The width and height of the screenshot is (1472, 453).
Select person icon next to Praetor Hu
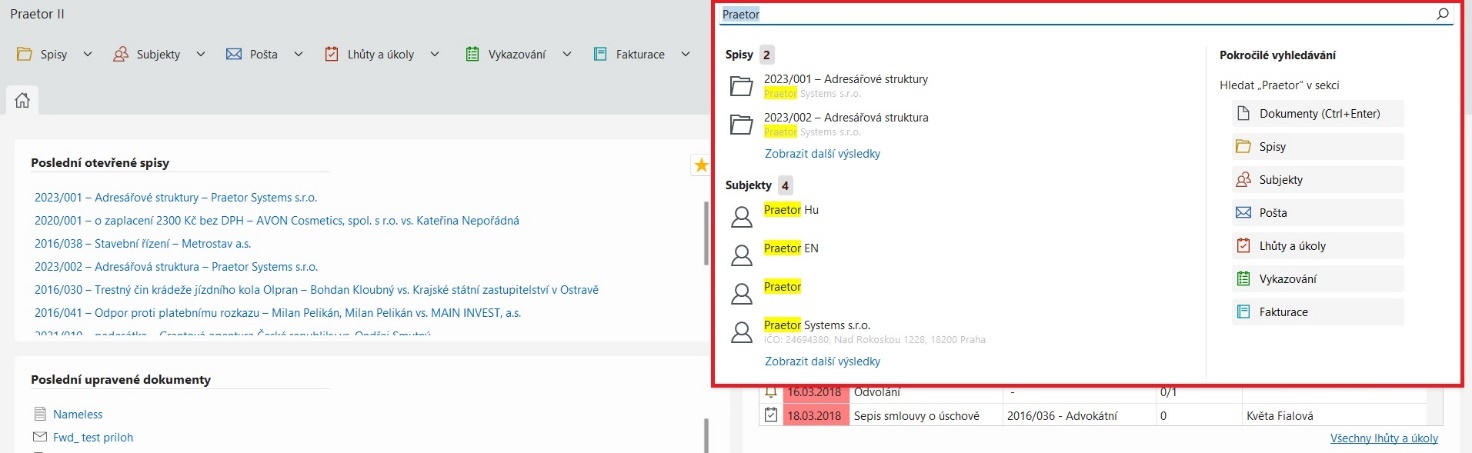click(741, 216)
